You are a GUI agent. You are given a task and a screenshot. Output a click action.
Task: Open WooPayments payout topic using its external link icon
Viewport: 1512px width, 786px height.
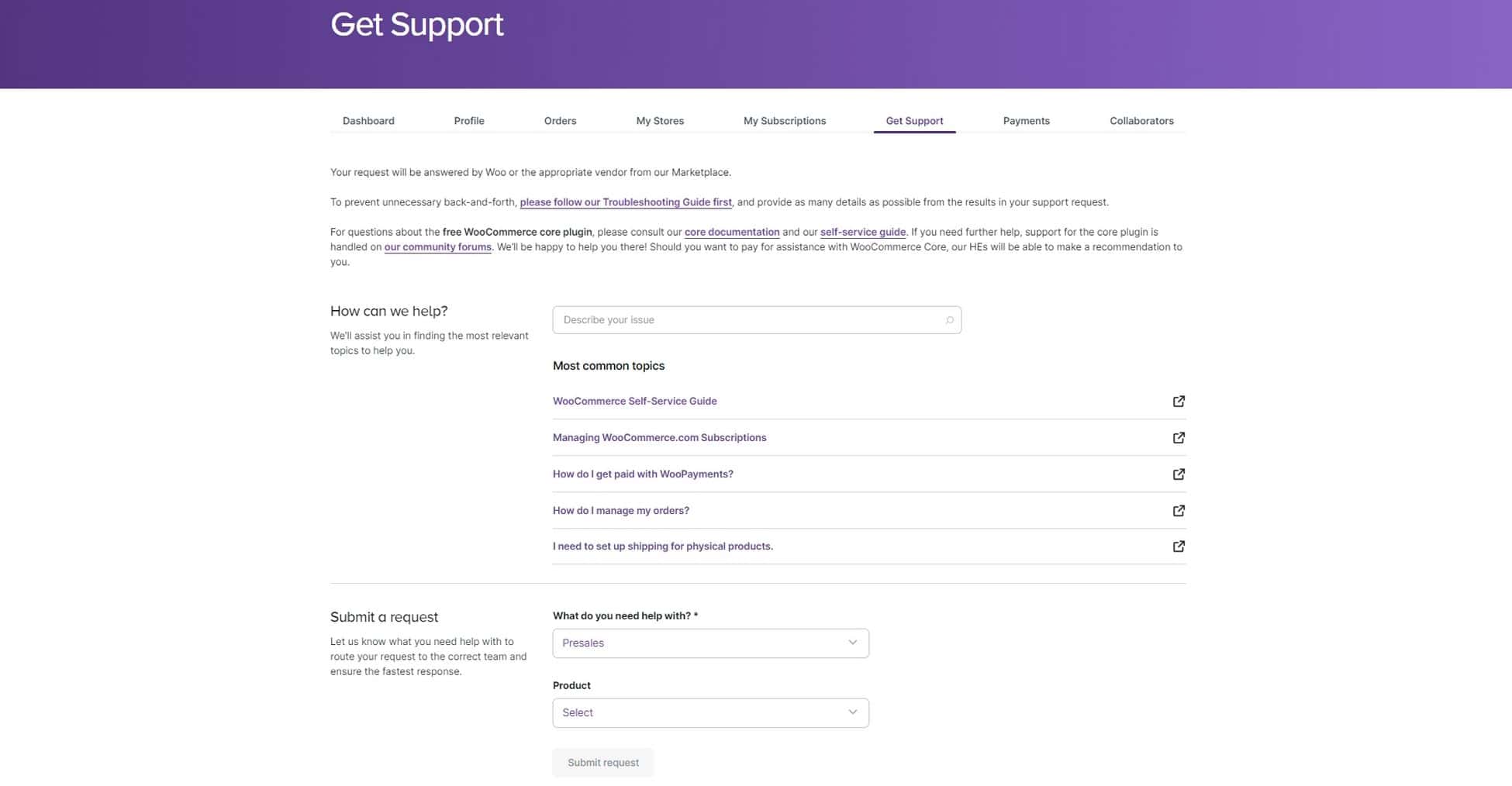1179,474
